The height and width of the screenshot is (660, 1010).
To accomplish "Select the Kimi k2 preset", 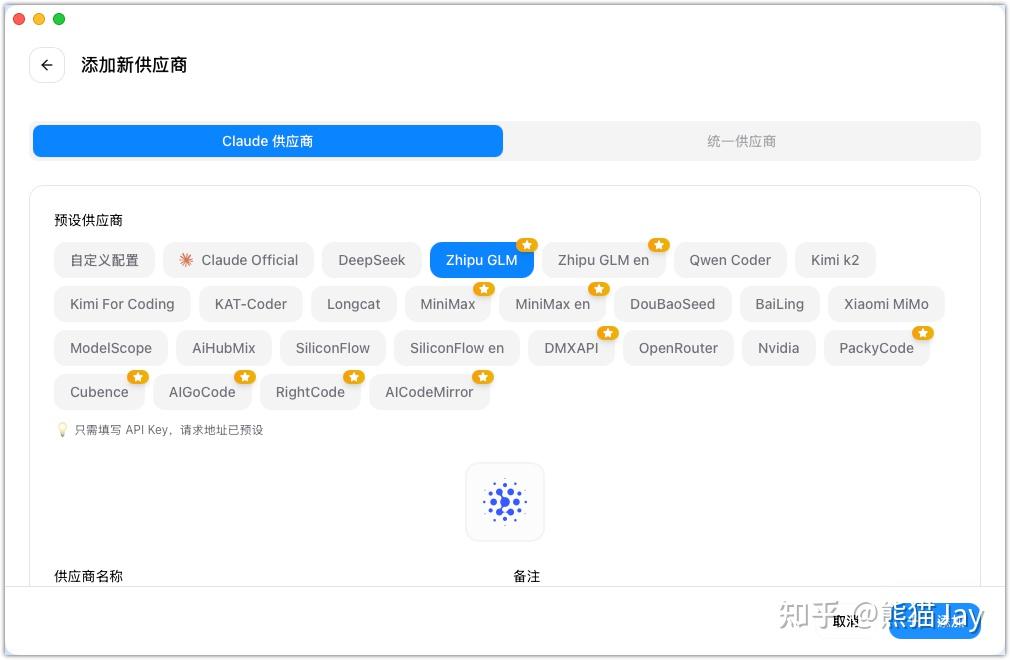I will 835,260.
